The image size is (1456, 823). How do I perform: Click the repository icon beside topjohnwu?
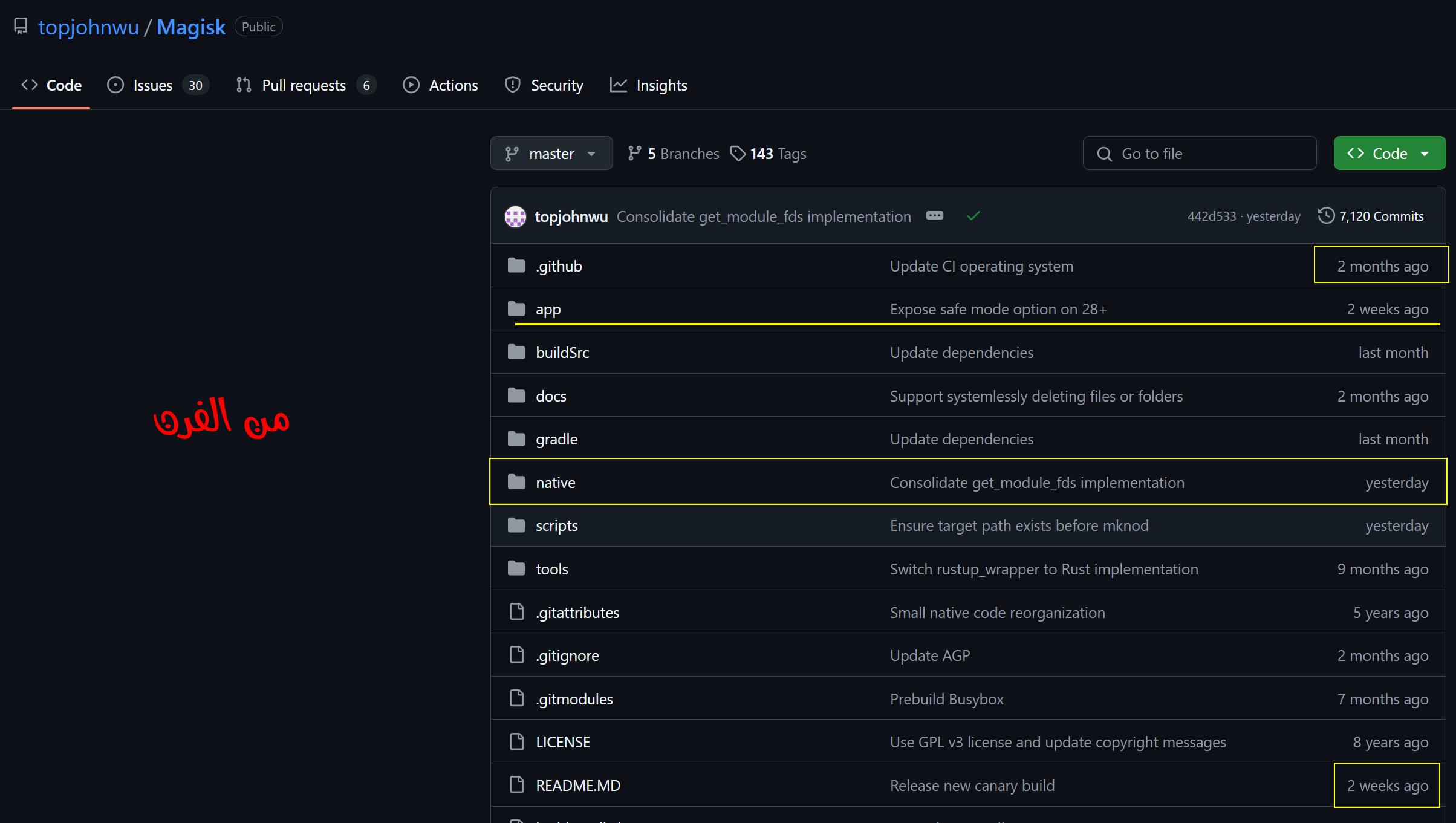[21, 27]
